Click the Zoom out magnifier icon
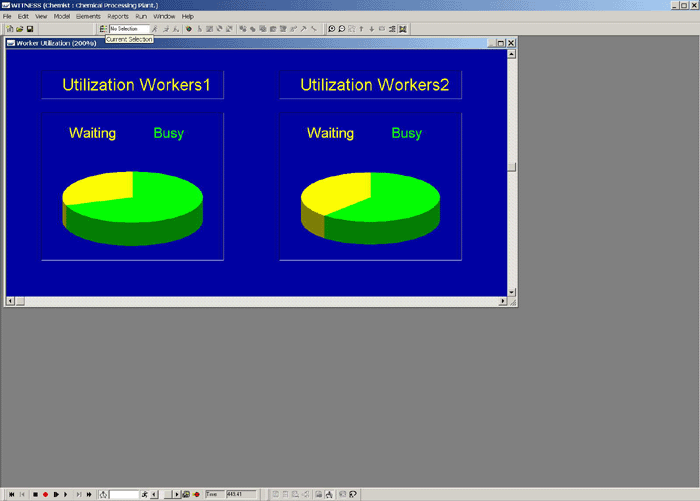 342,29
